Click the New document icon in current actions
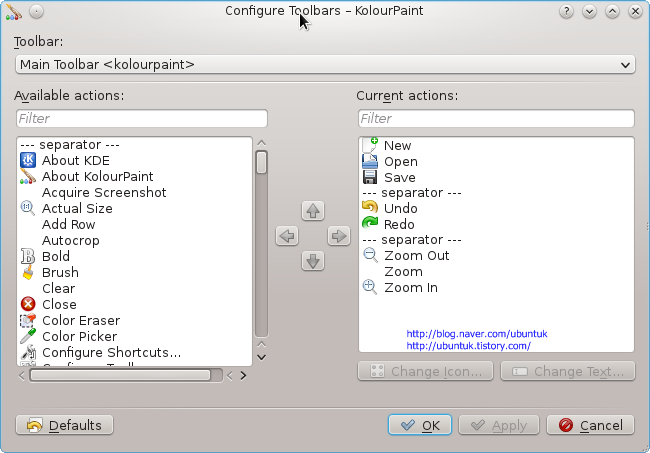Image resolution: width=650 pixels, height=453 pixels. [x=370, y=145]
